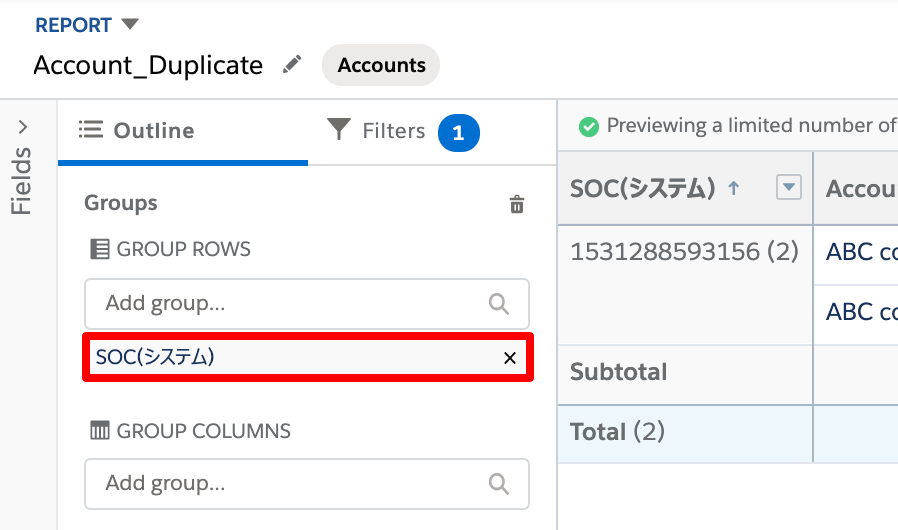Click the Outline list icon
The height and width of the screenshot is (530, 898).
pos(90,129)
